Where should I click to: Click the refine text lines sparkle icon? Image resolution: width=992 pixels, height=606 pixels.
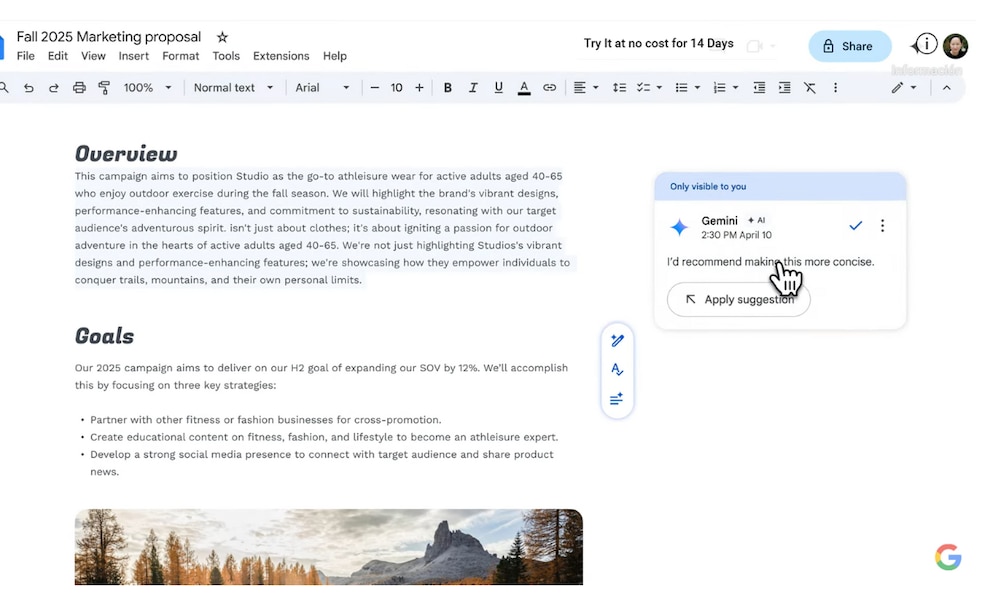(617, 399)
